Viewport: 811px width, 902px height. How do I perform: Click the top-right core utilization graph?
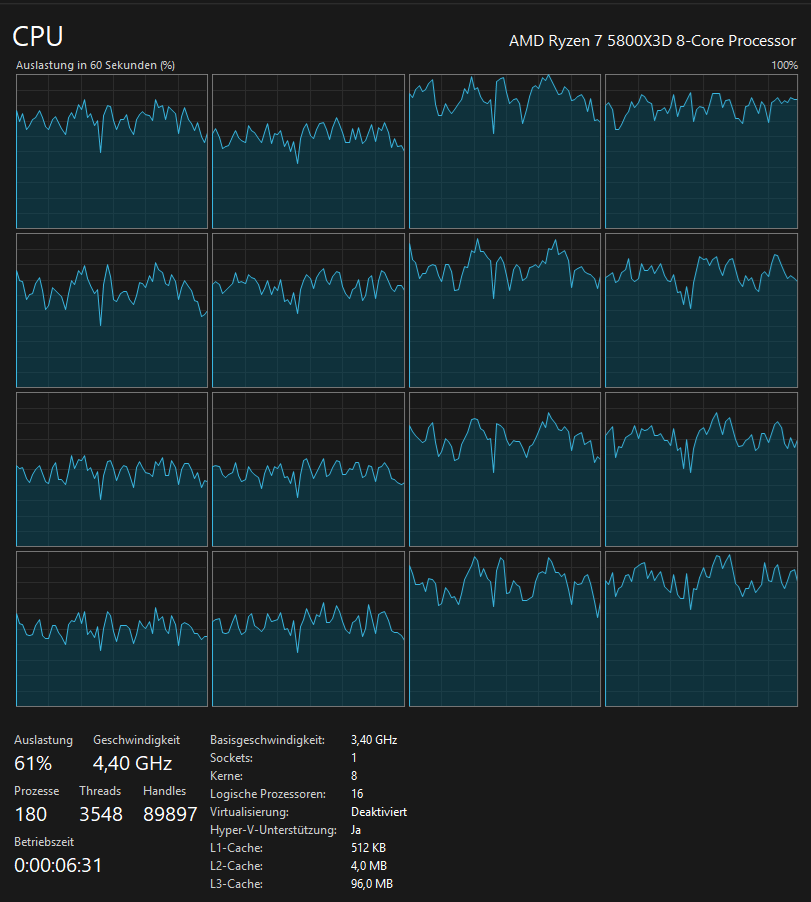click(x=700, y=150)
